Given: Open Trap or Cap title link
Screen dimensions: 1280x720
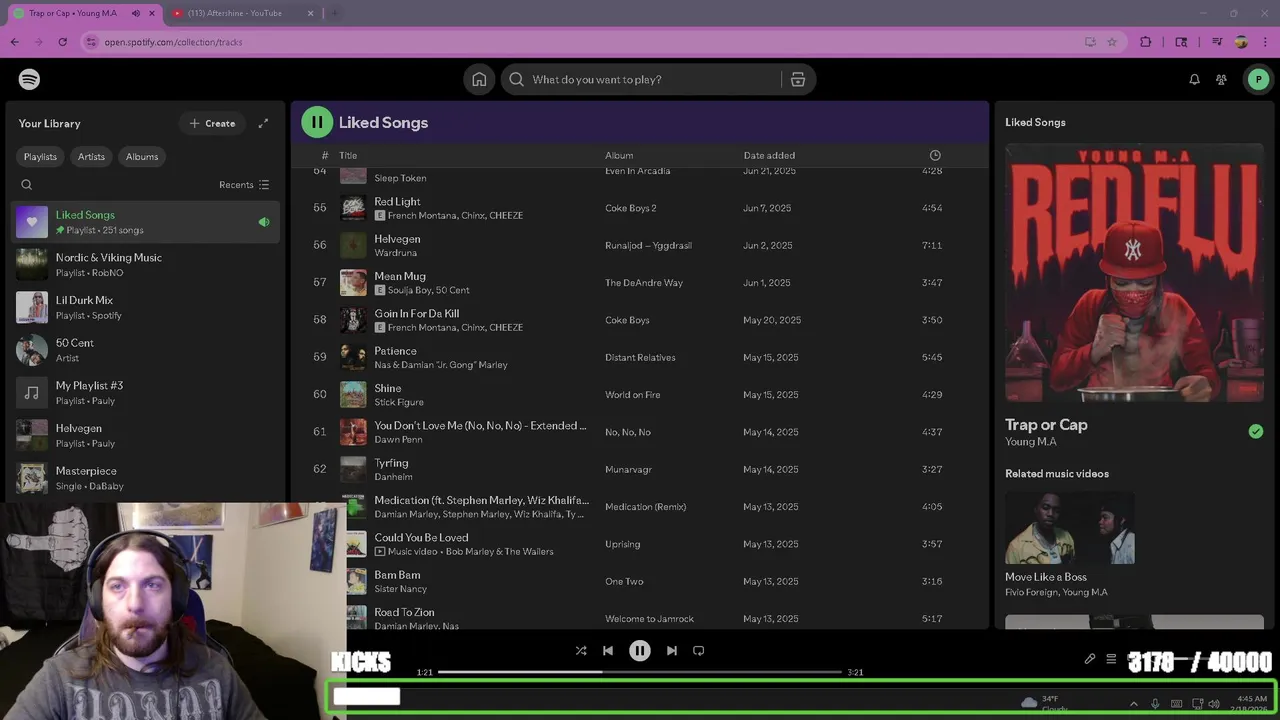Looking at the screenshot, I should (x=1046, y=425).
